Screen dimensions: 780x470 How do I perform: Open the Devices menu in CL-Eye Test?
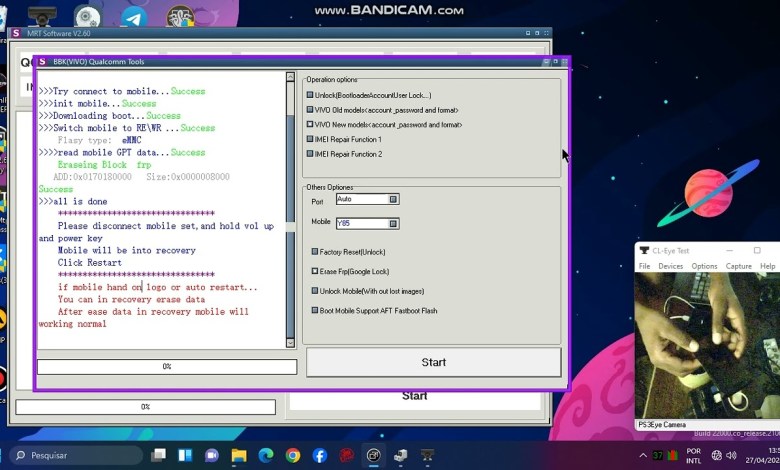[x=670, y=266]
